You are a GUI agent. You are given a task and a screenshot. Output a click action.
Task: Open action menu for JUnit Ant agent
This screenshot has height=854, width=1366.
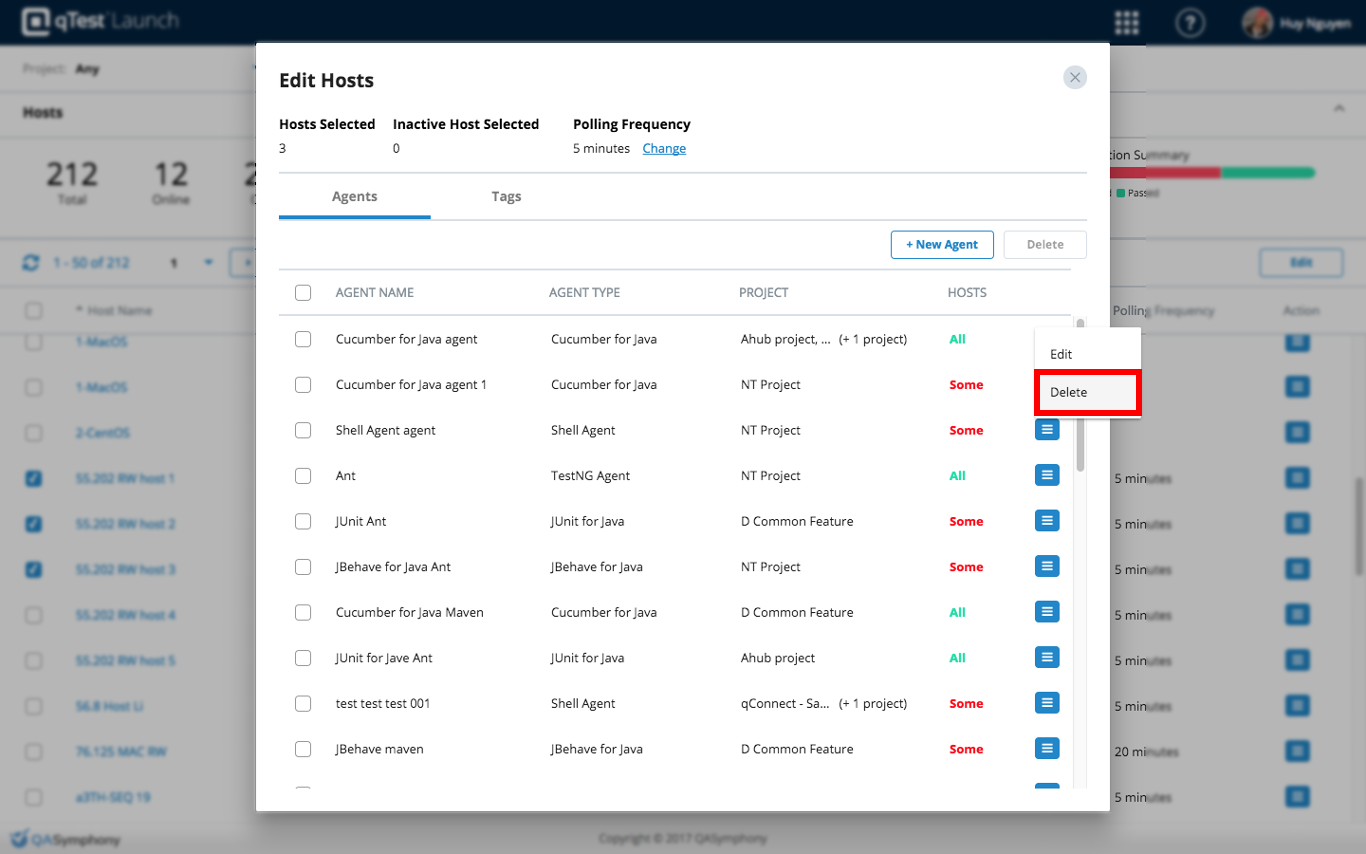pyautogui.click(x=1046, y=521)
